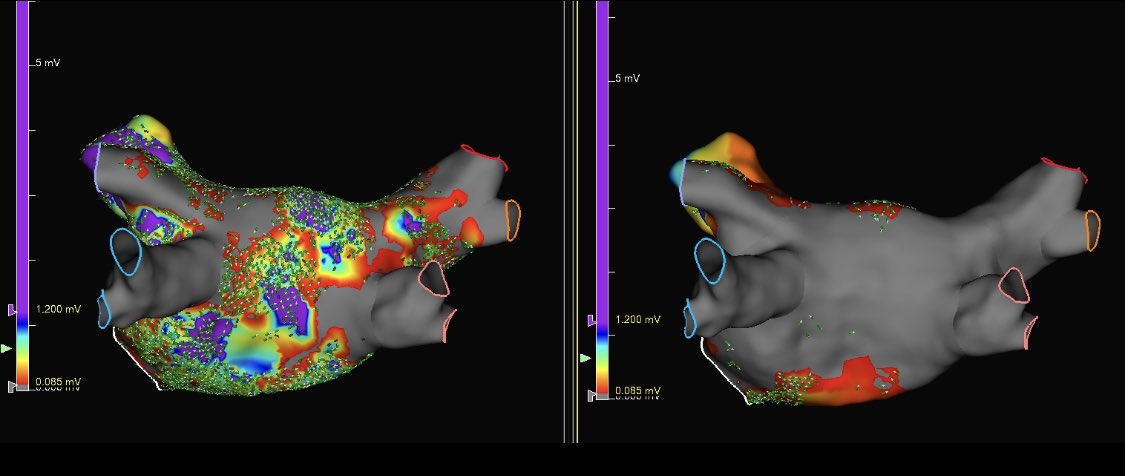Click the grey lower threshold handle, right scale

point(591,396)
